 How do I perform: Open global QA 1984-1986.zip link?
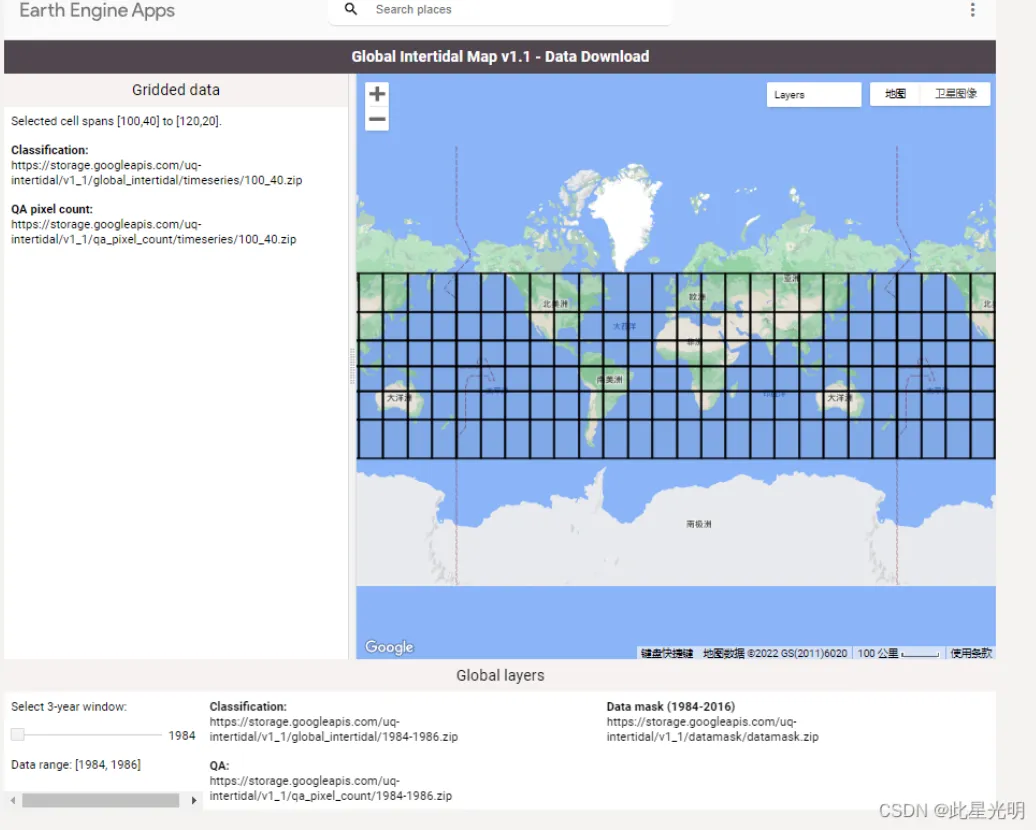[x=330, y=788]
